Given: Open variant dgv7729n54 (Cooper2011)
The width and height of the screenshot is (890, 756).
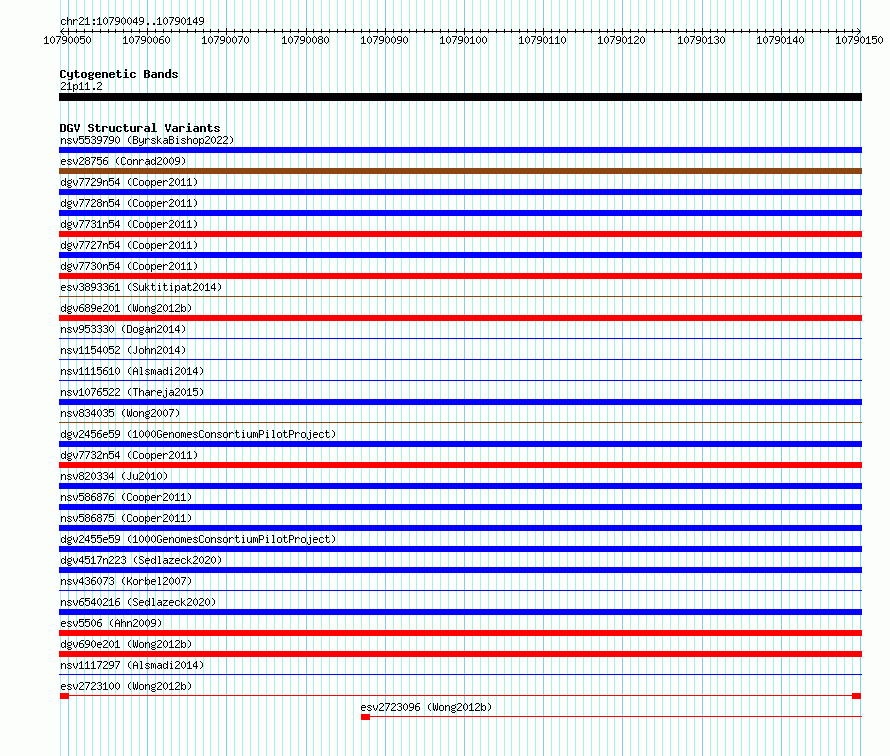Looking at the screenshot, I should pyautogui.click(x=129, y=182).
